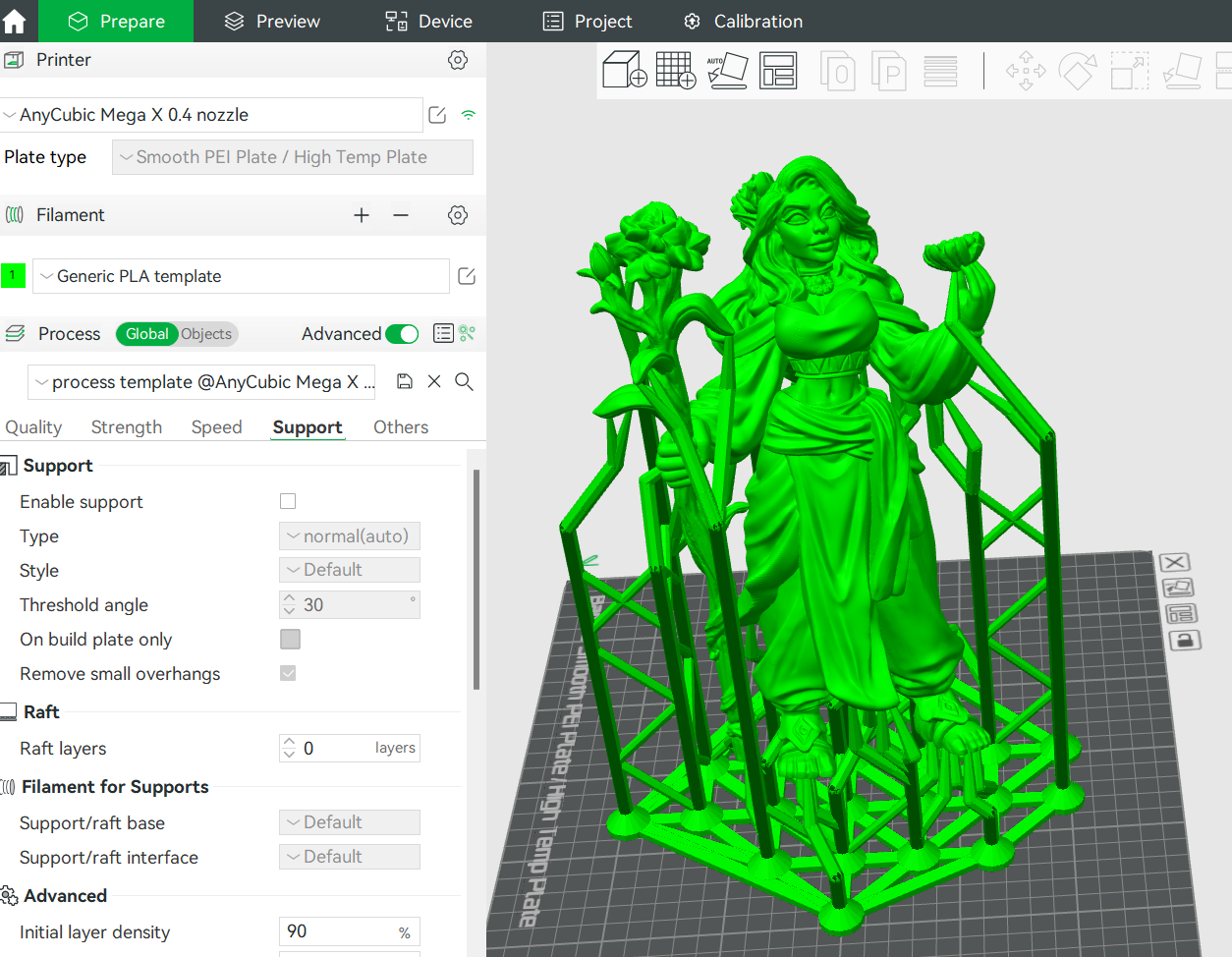Switch to the Preview tab
The height and width of the screenshot is (957, 1232).
coord(272,21)
